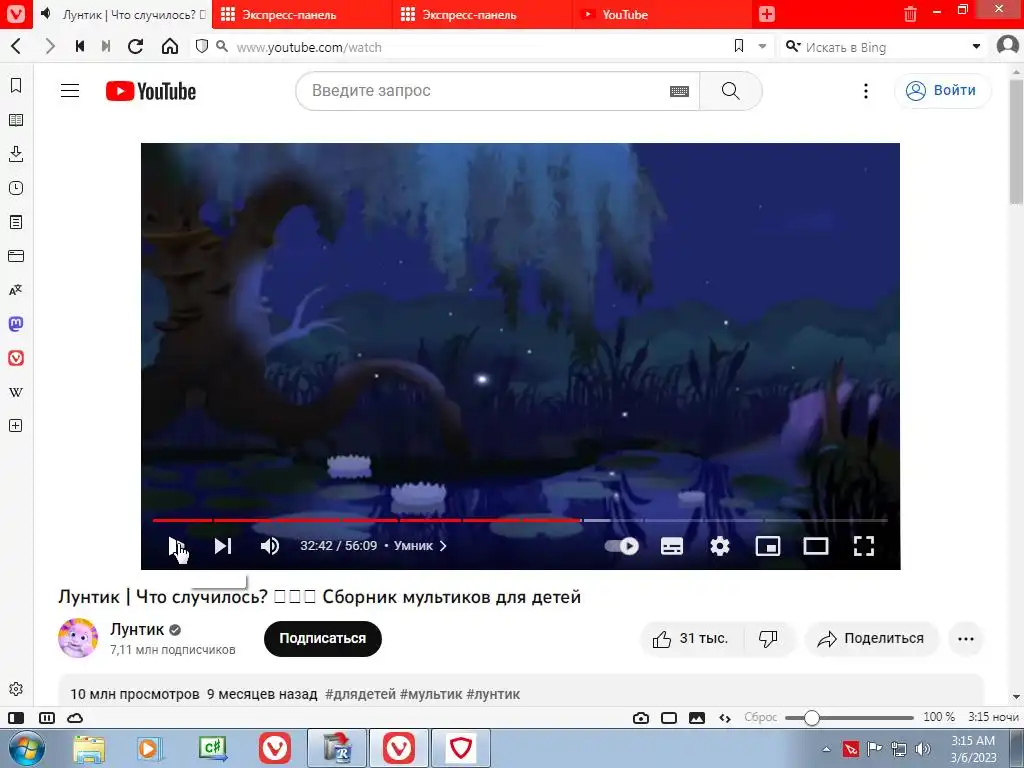The height and width of the screenshot is (768, 1024).
Task: Open the History panel in the sidebar
Action: pos(16,188)
